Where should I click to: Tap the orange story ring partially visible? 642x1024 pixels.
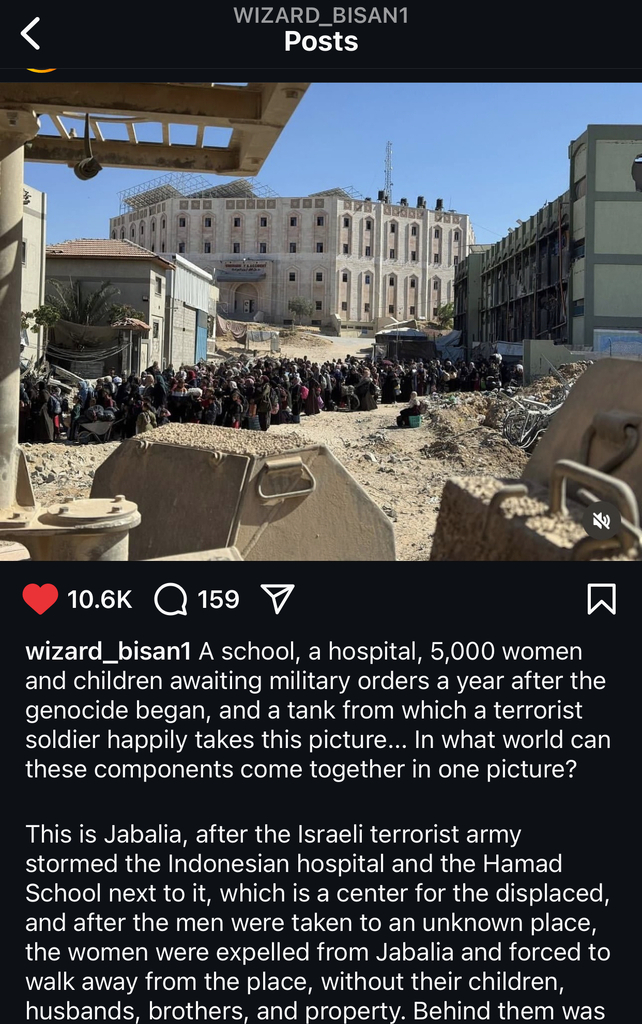click(42, 69)
